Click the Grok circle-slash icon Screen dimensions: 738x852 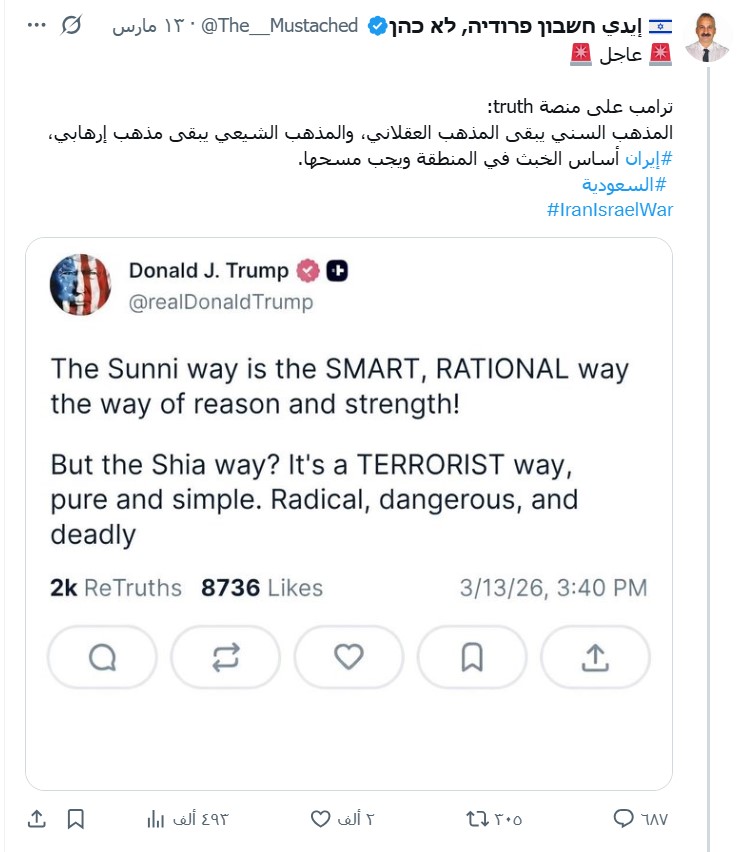click(x=71, y=25)
